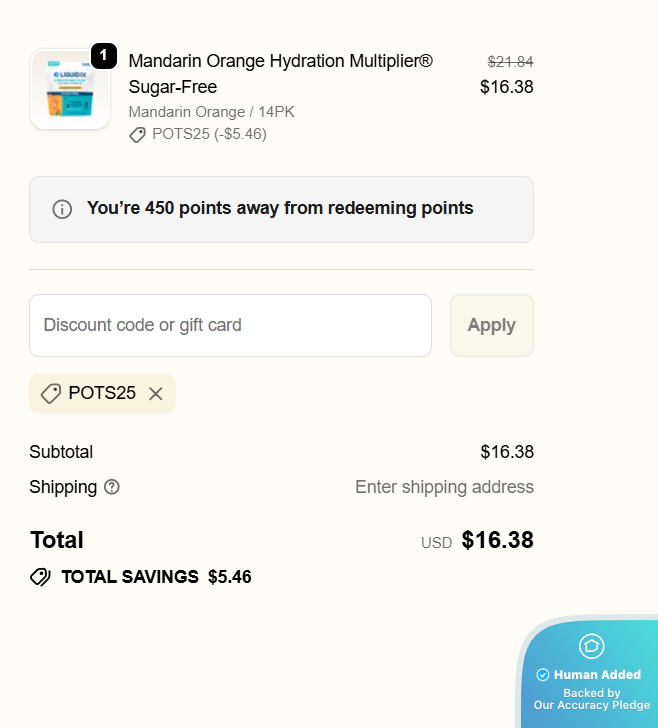Click the Mandarin Orange / 14PK variant text
The image size is (658, 728).
pos(211,112)
